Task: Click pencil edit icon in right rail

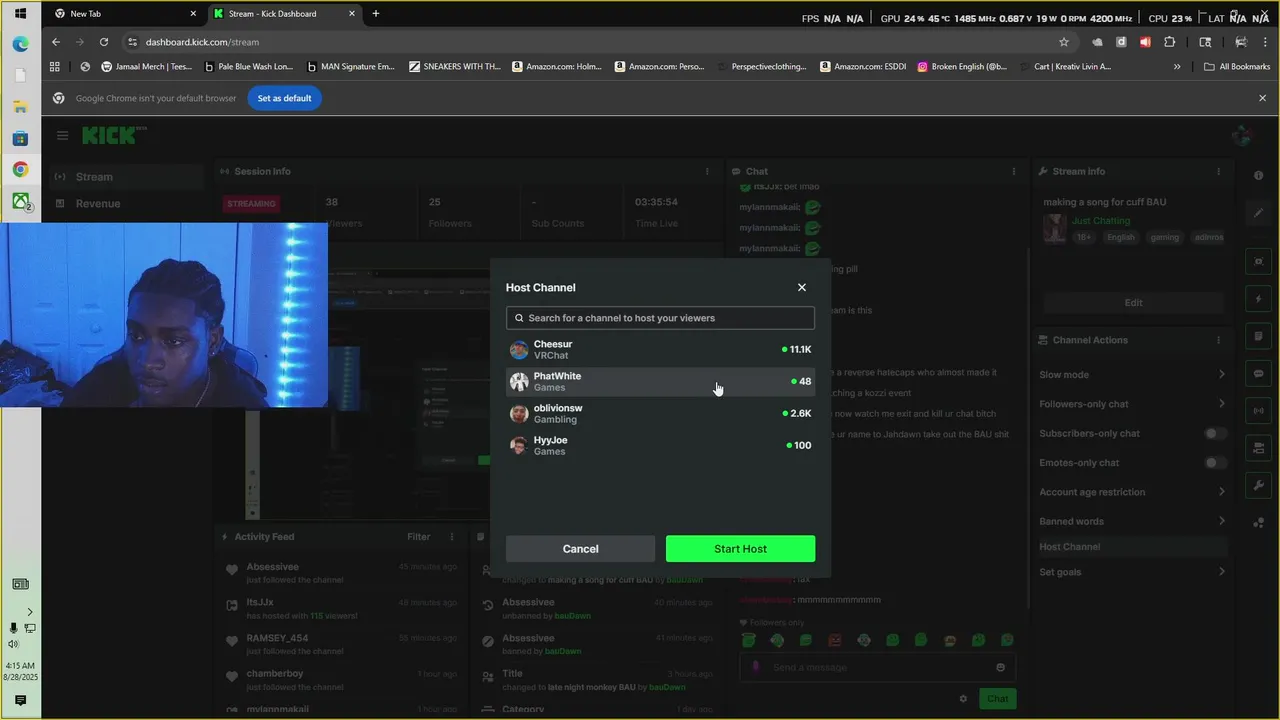Action: [1258, 213]
